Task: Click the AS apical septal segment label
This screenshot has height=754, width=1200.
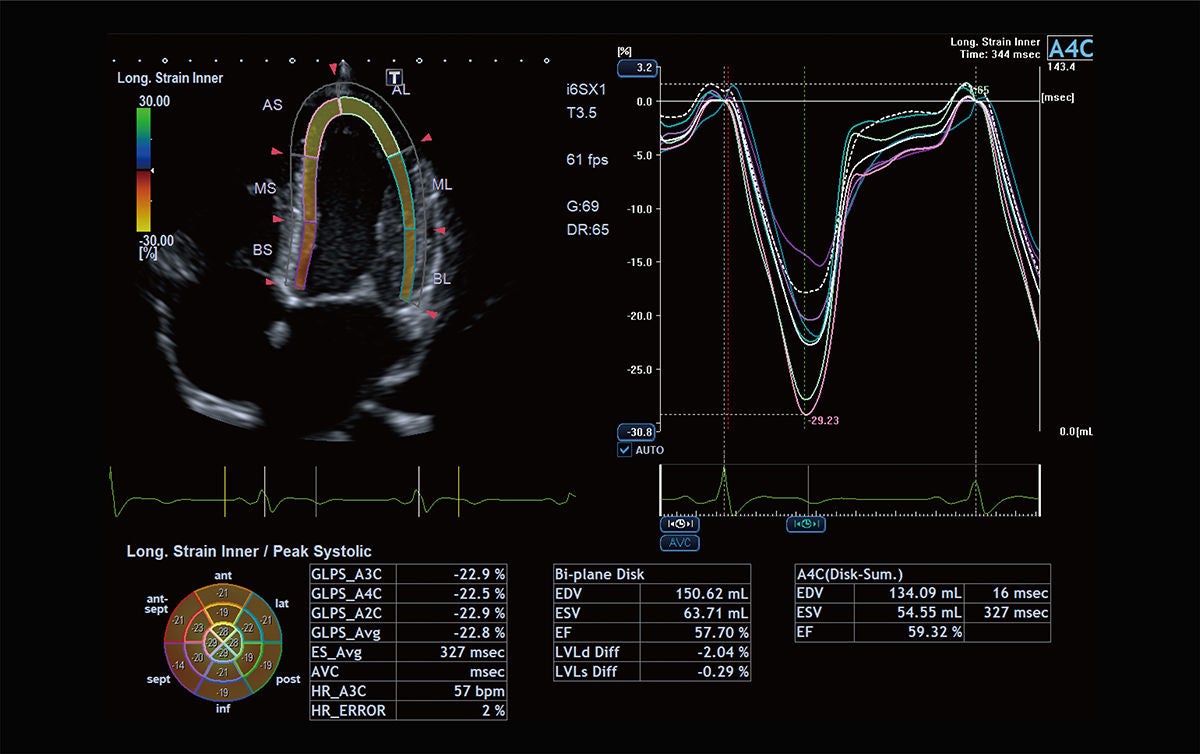Action: tap(272, 104)
